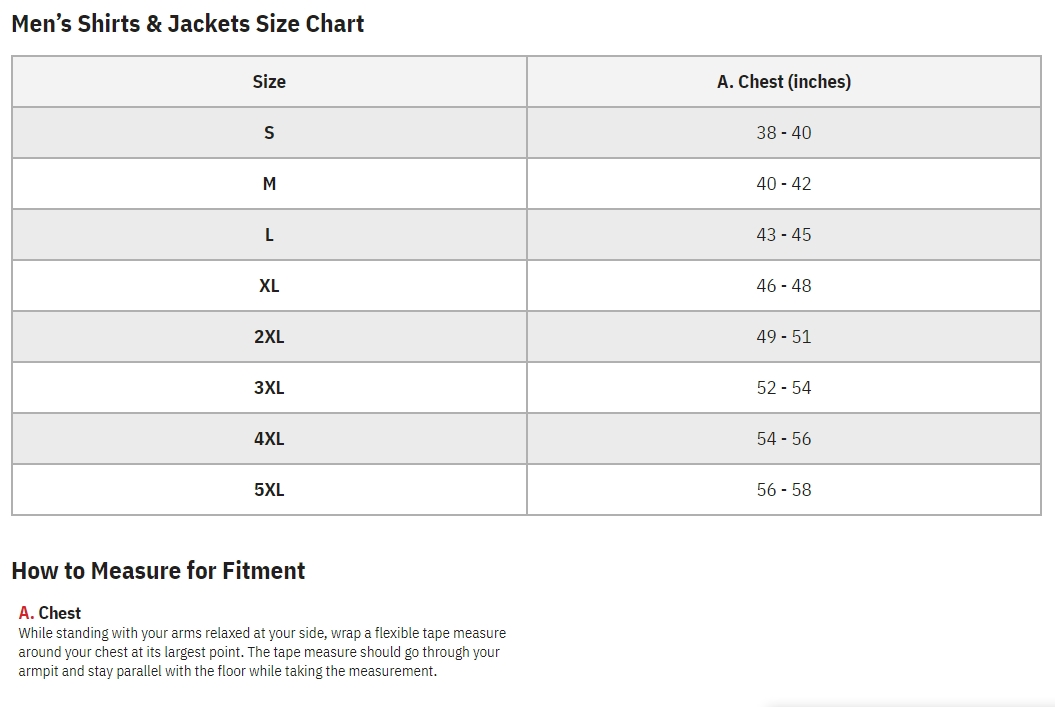Click the M size row label
This screenshot has height=707, width=1055.
(x=269, y=184)
